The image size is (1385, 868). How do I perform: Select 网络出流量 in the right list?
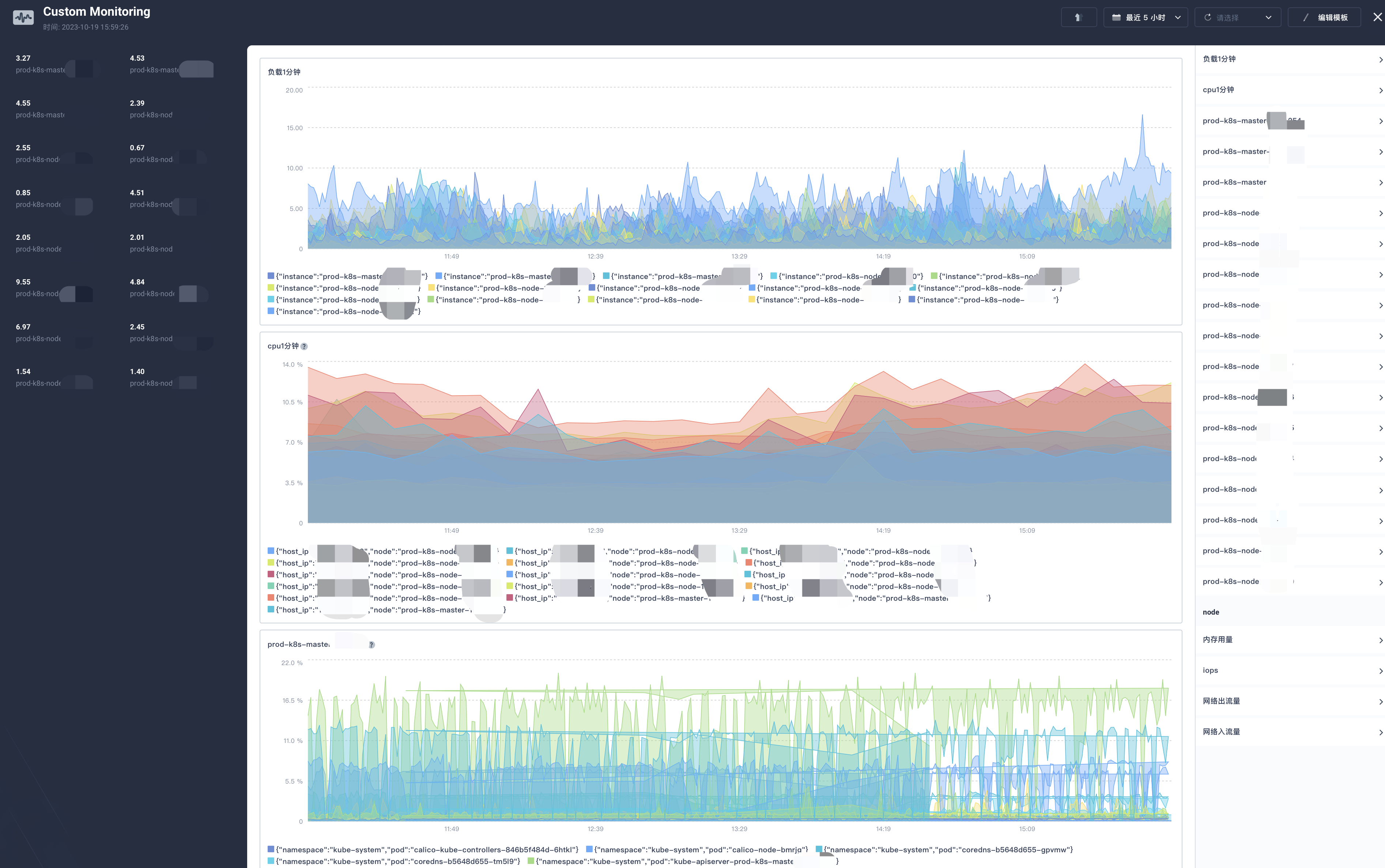coord(1290,701)
